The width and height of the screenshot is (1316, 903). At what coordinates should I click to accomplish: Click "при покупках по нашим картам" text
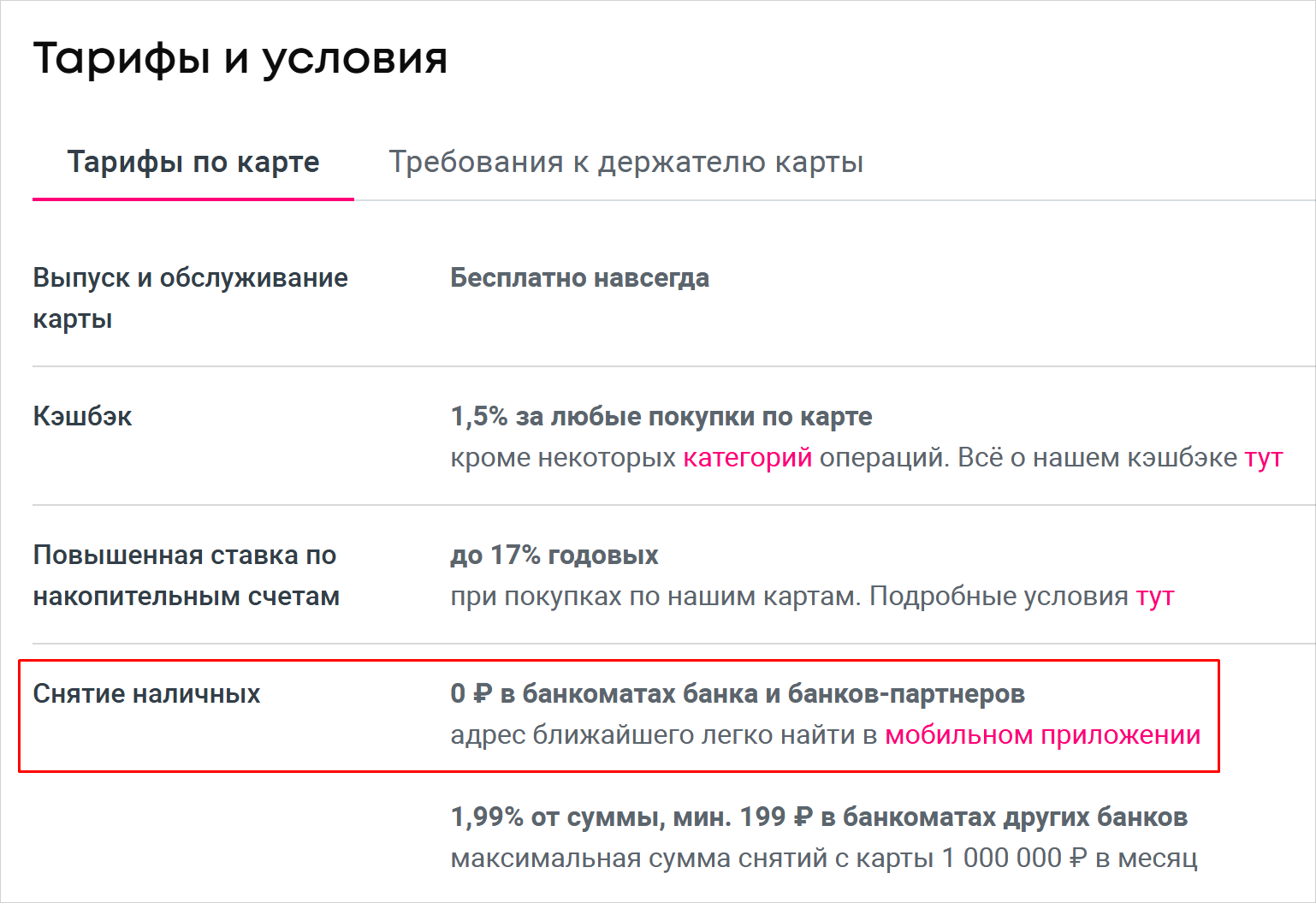[655, 597]
